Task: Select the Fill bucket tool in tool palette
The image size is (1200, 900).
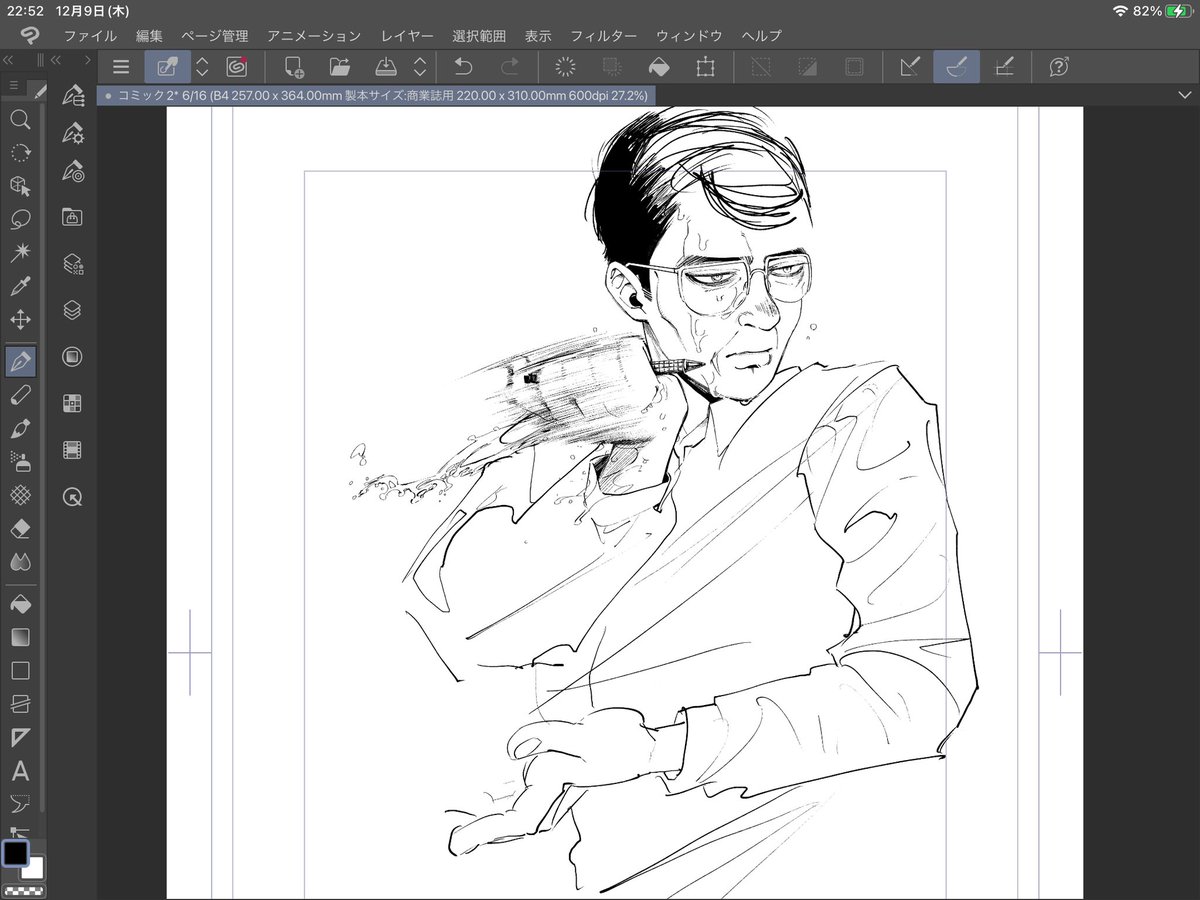Action: [19, 604]
